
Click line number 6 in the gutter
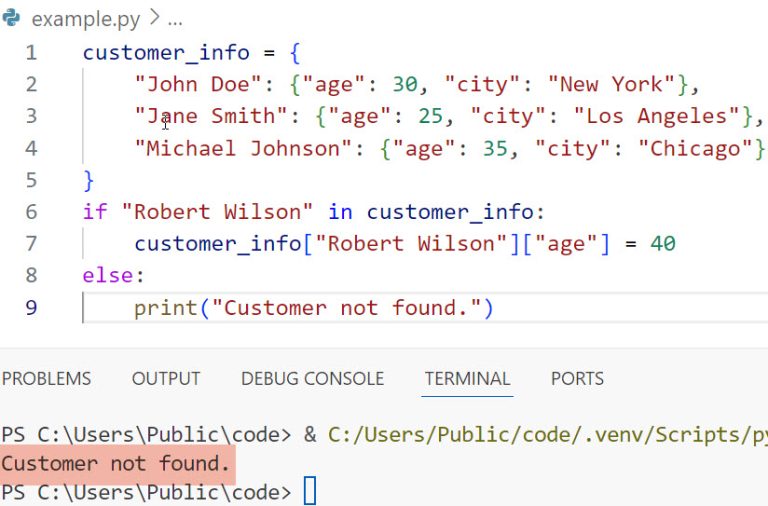pyautogui.click(x=31, y=212)
